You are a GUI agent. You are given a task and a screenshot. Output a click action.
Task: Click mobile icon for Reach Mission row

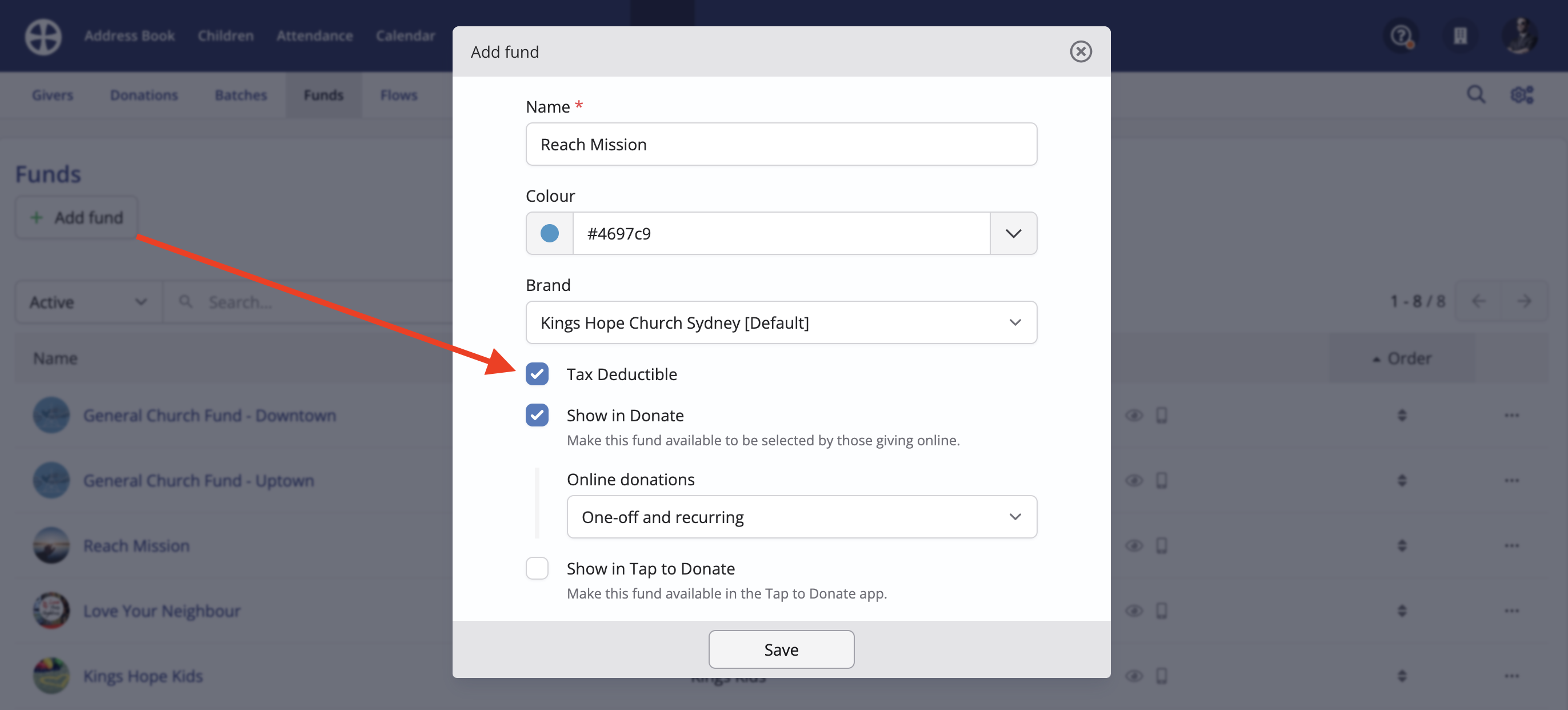click(x=1161, y=545)
